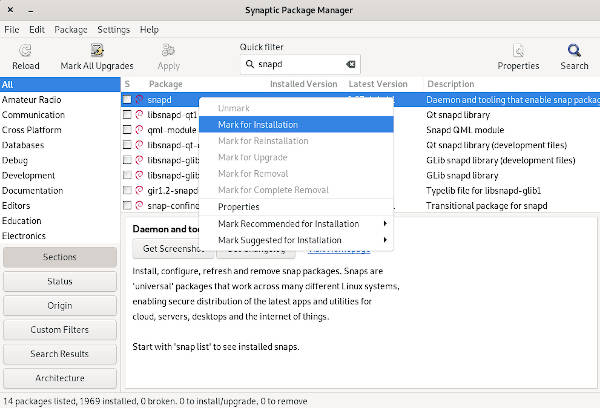Clear the quick filter text icon
This screenshot has height=408, width=600.
point(351,64)
